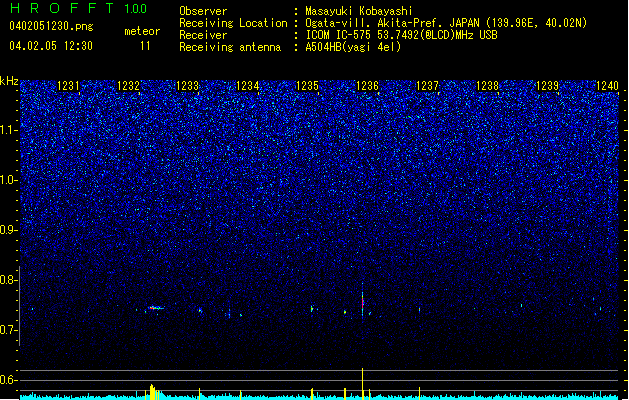Click the 1238 time marker

(487, 86)
